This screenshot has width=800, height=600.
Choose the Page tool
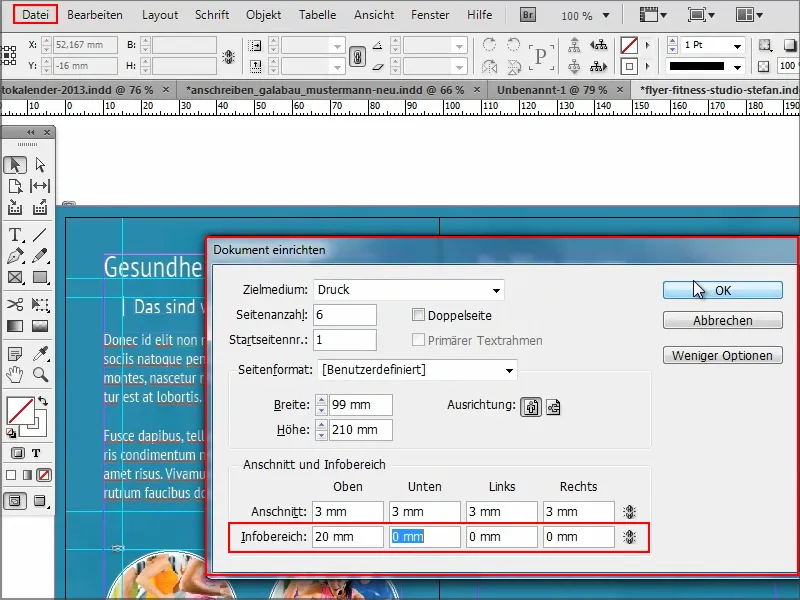15,186
